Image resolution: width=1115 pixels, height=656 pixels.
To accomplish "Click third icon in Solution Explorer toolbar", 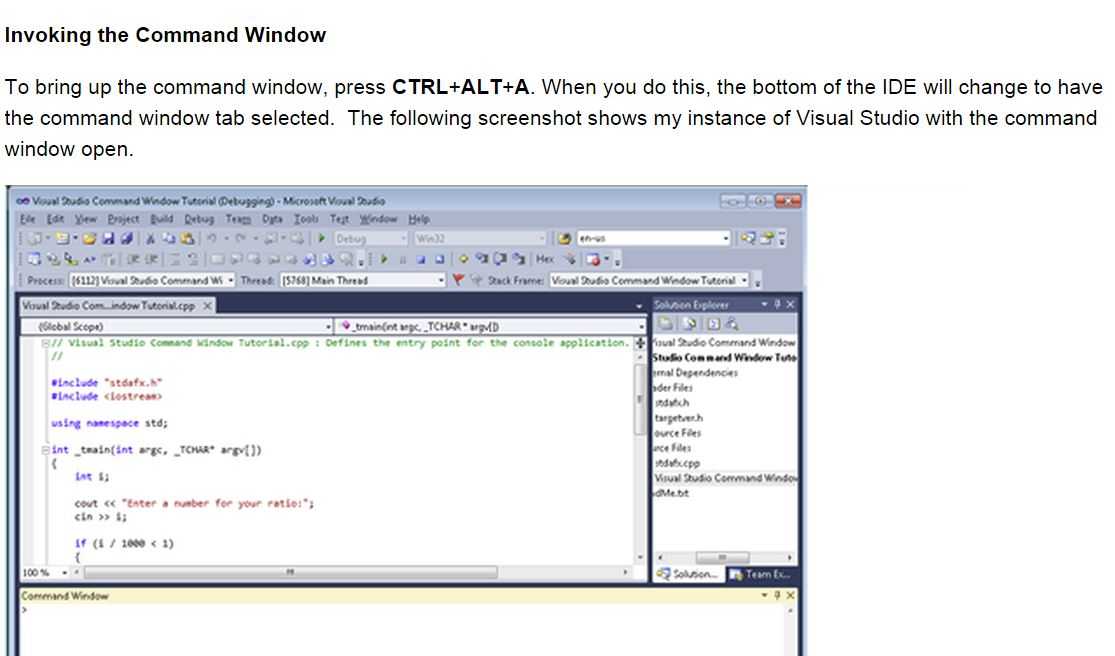I will (713, 324).
